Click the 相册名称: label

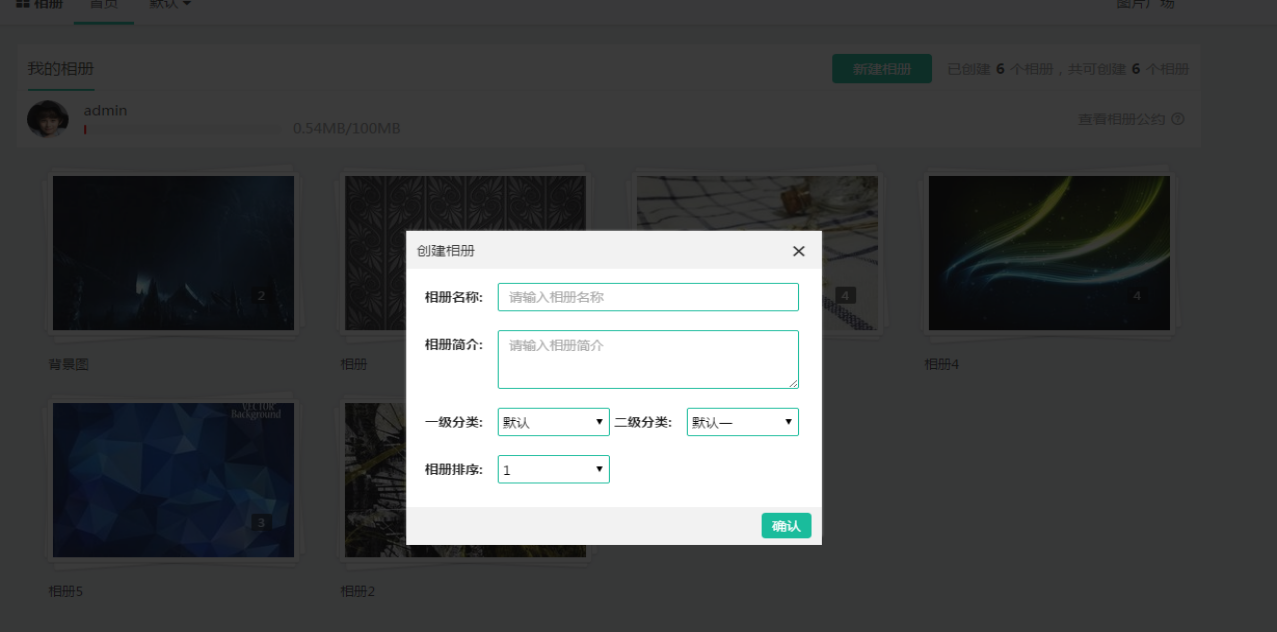[454, 297]
